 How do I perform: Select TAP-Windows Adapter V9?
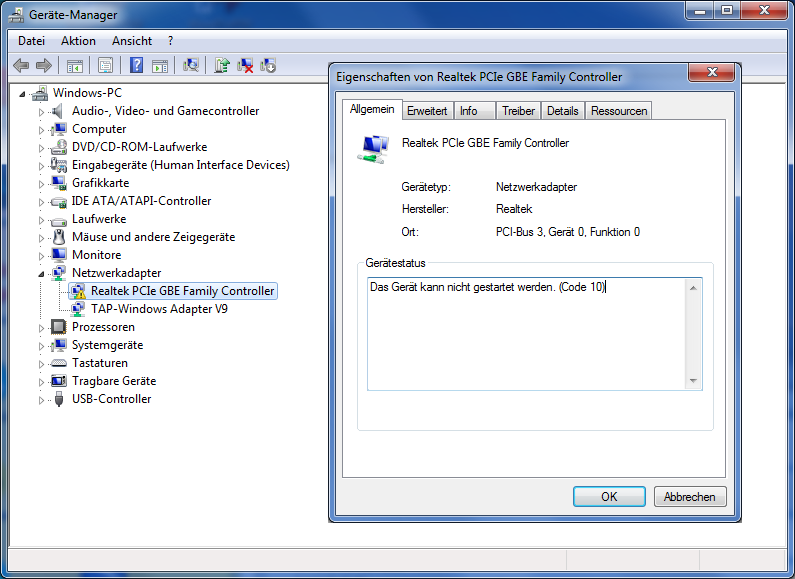click(x=159, y=309)
